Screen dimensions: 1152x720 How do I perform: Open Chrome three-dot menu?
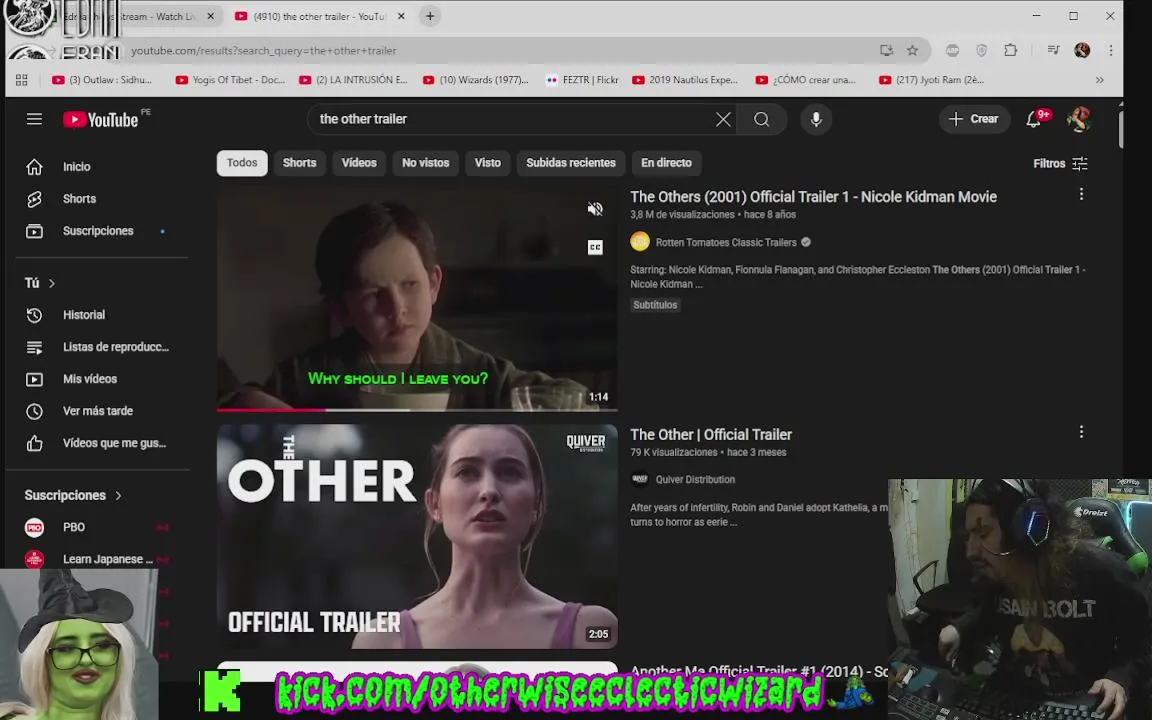tap(1111, 50)
